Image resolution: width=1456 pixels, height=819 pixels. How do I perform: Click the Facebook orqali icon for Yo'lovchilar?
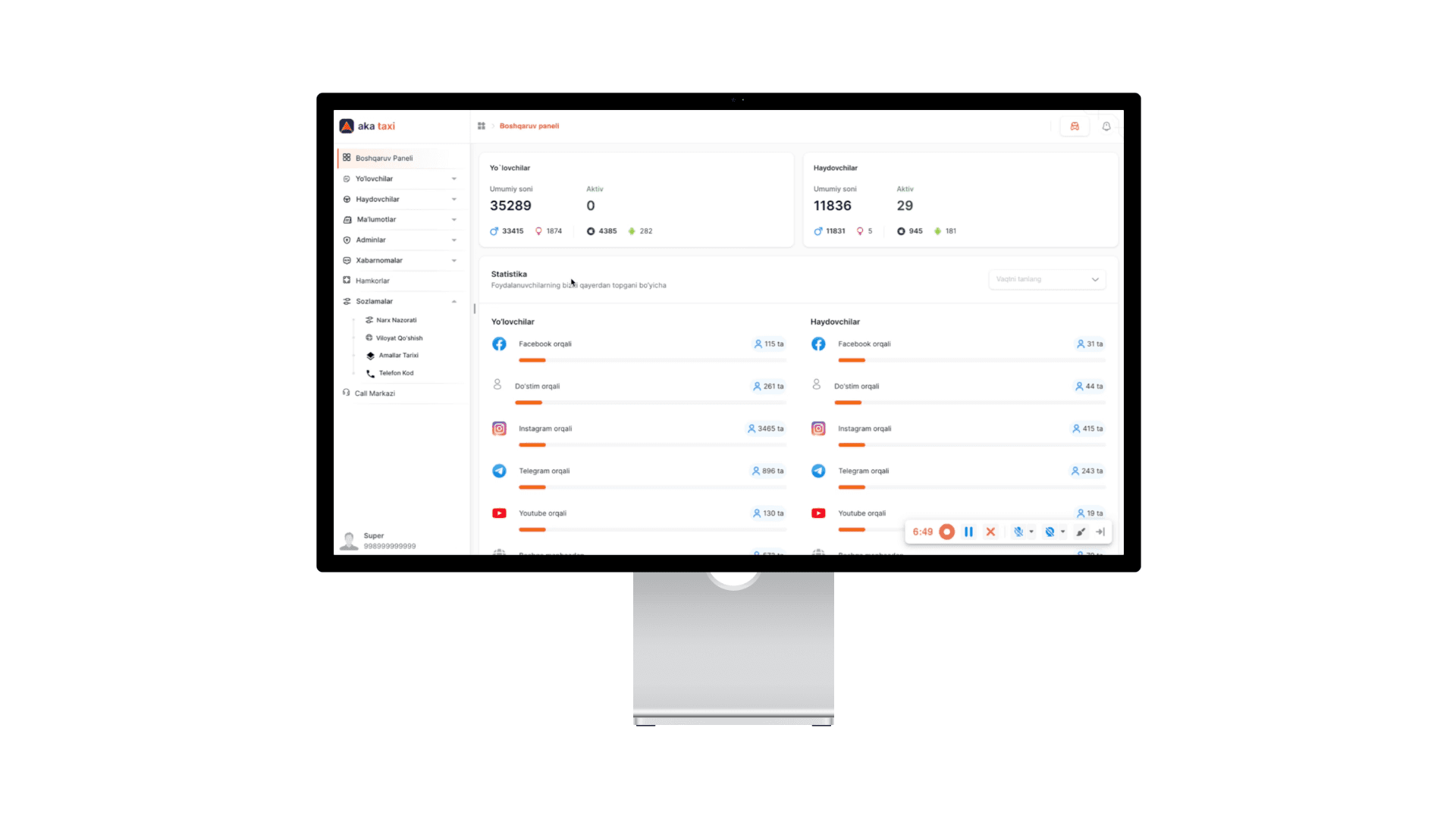(x=499, y=344)
